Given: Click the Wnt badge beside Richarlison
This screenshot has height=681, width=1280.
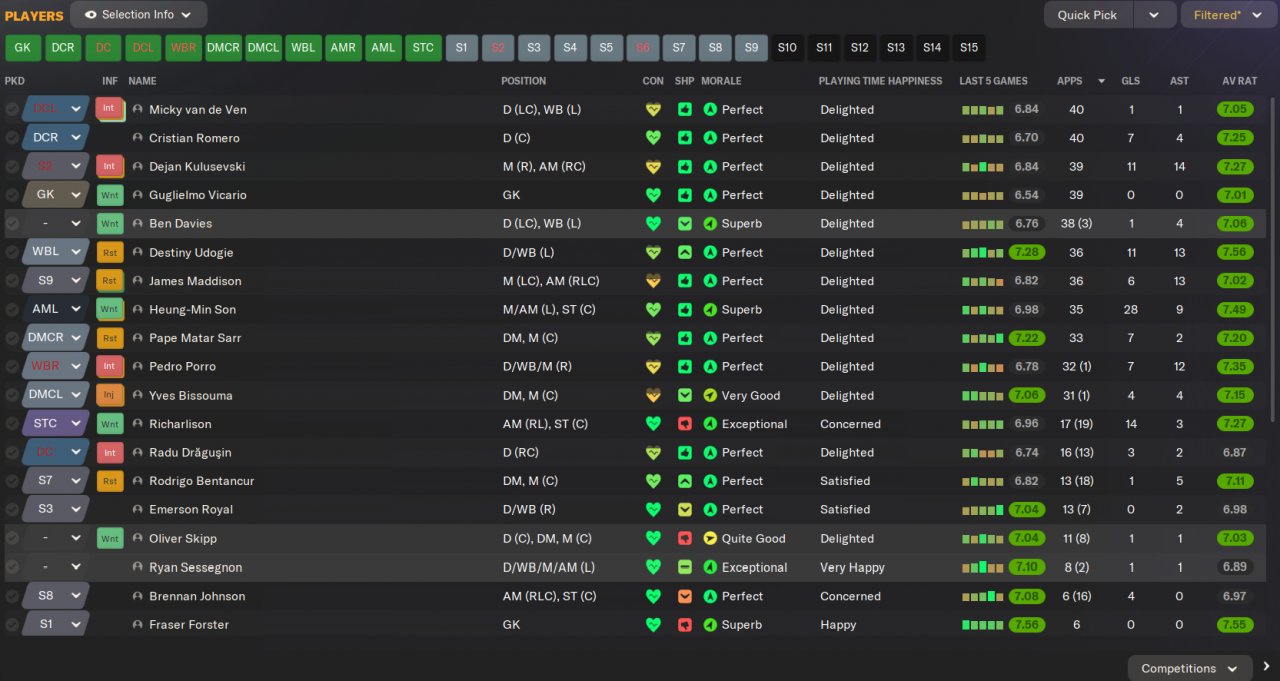Looking at the screenshot, I should [x=110, y=424].
